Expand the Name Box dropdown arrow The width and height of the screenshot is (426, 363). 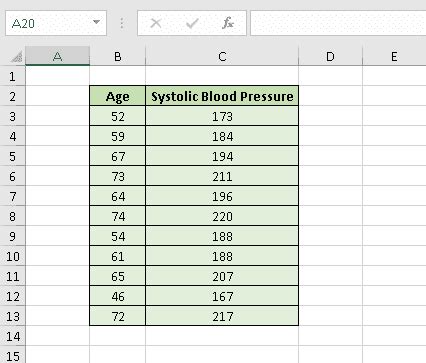96,23
